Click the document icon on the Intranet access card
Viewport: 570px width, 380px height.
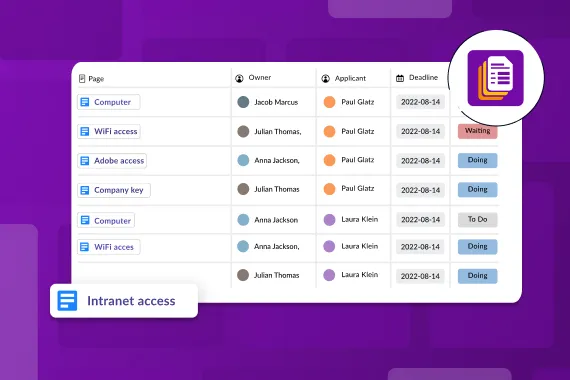pos(67,301)
